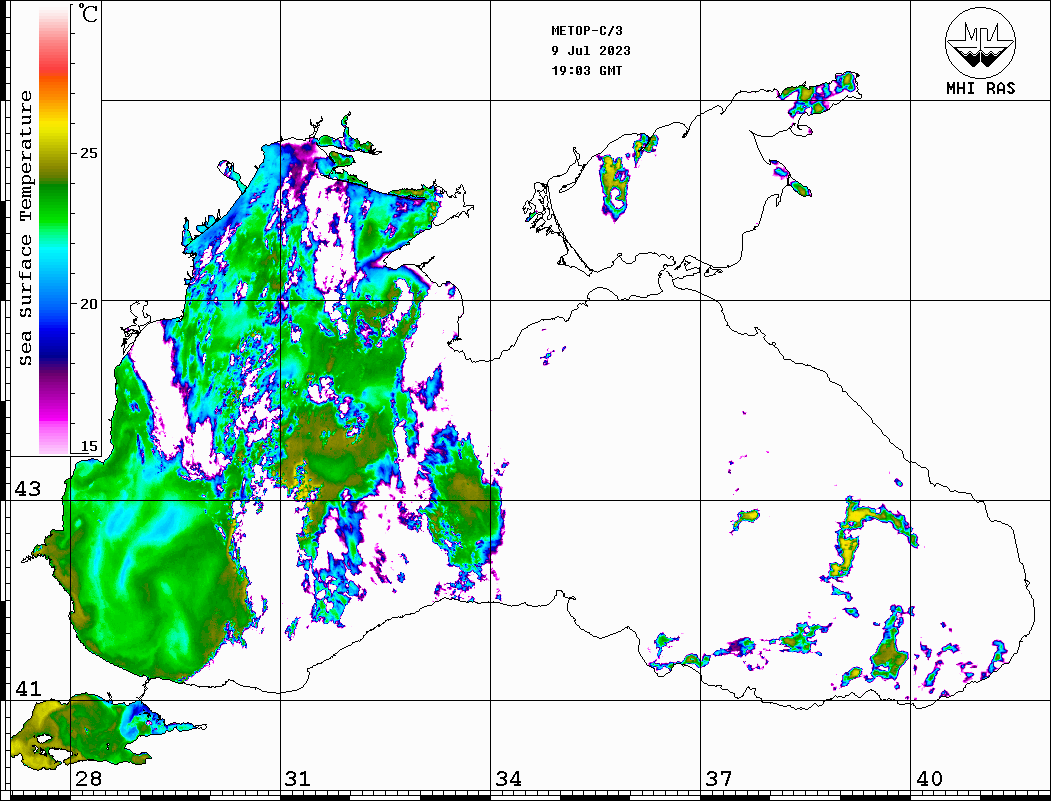Click the METOP-C/3 satellite label
1051x801 pixels.
click(587, 31)
